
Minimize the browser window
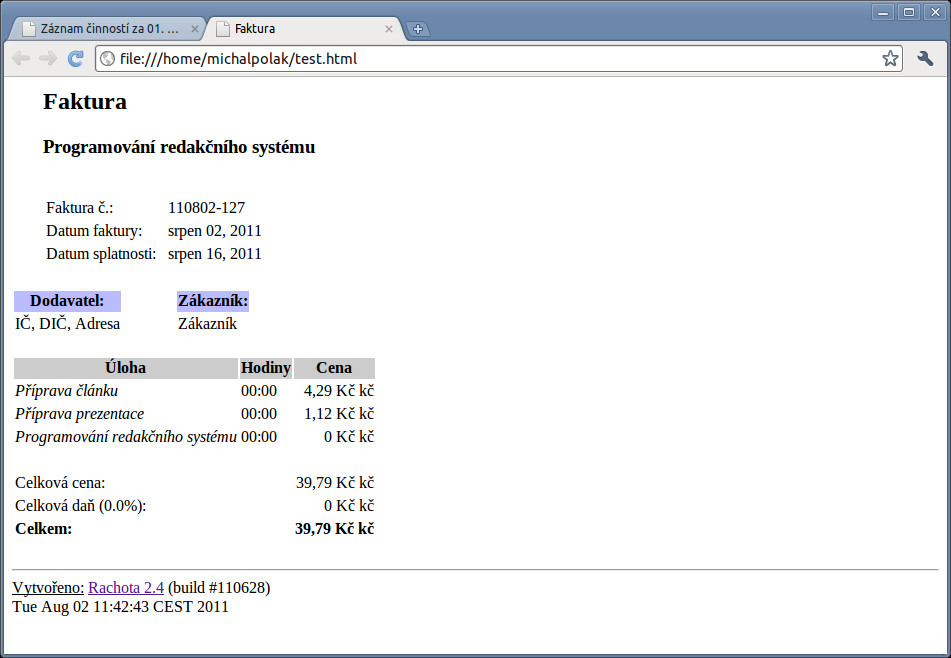(883, 12)
